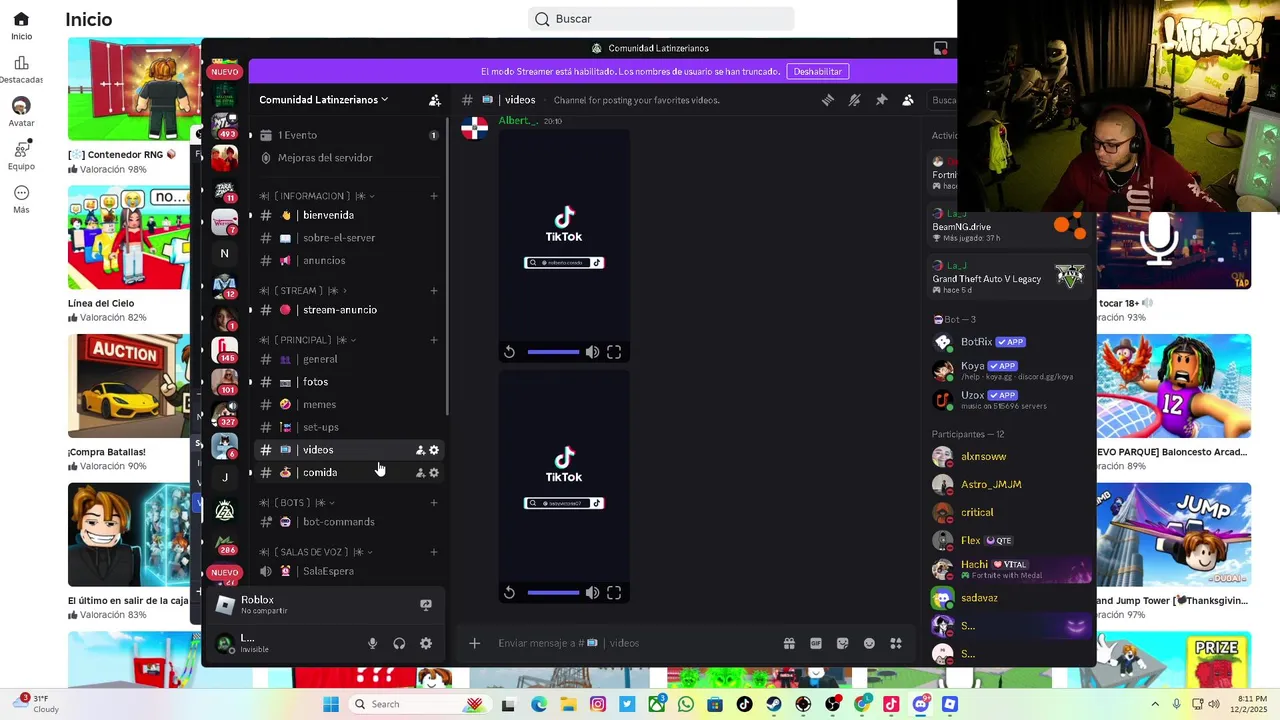Open pinned messages pin icon
This screenshot has height=720, width=1280.
coord(881,100)
